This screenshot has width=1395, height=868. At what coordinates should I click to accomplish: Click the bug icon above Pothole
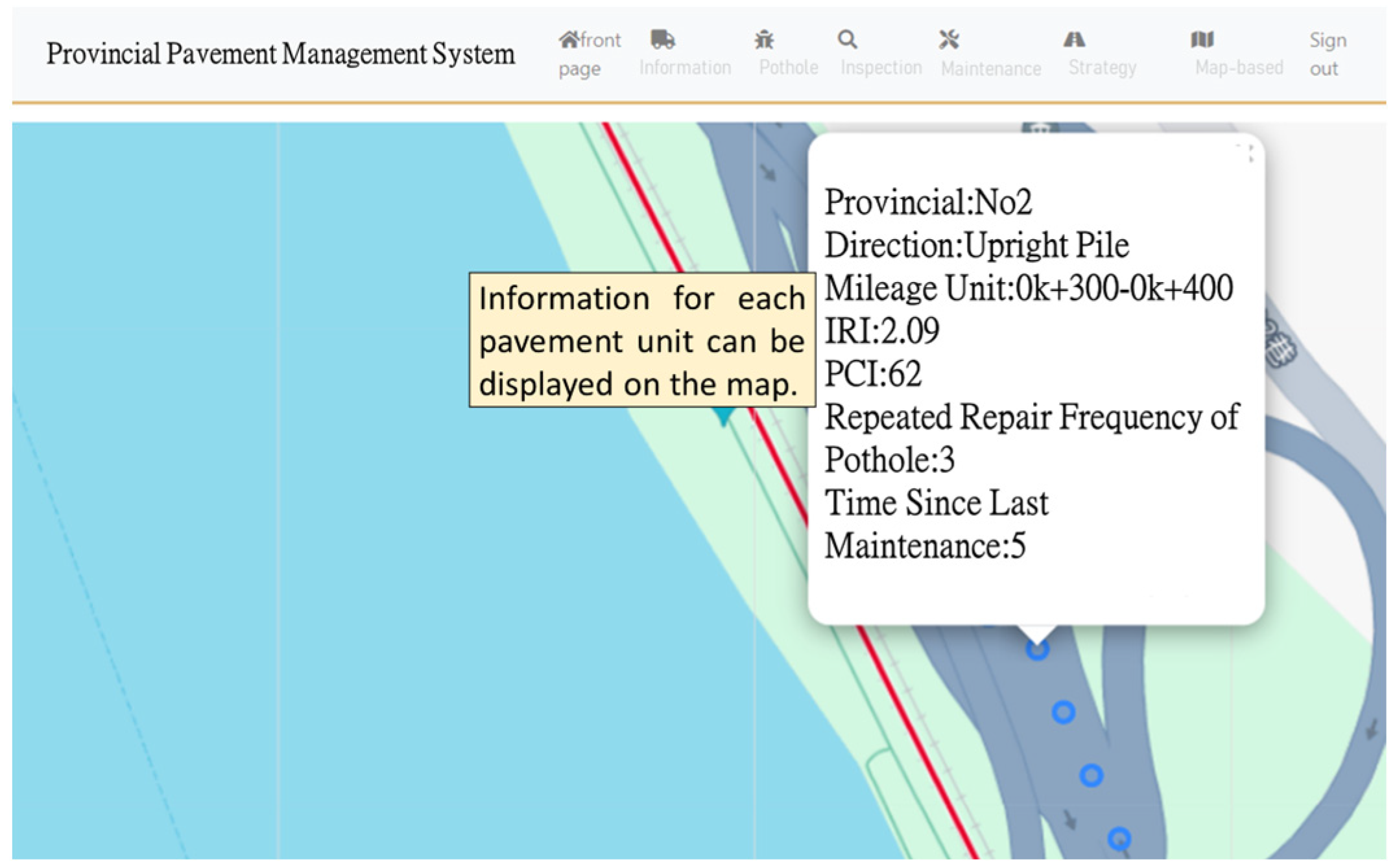coord(764,40)
